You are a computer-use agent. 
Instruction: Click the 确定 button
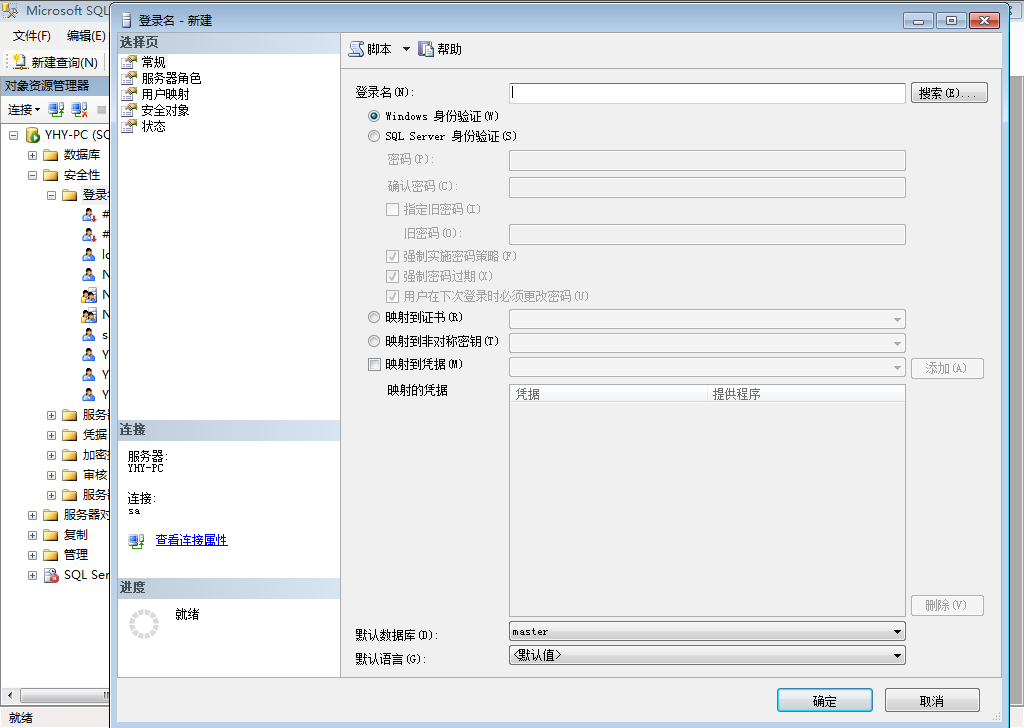[x=825, y=701]
